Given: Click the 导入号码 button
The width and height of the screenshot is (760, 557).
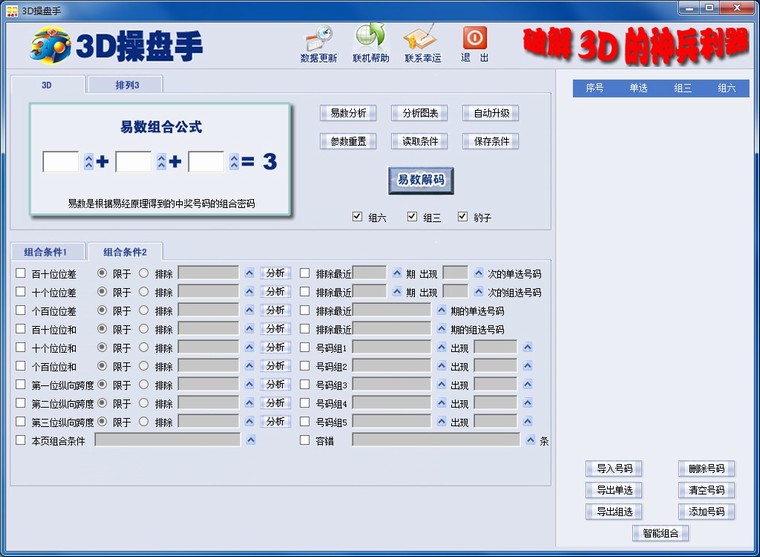Looking at the screenshot, I should pyautogui.click(x=614, y=469).
